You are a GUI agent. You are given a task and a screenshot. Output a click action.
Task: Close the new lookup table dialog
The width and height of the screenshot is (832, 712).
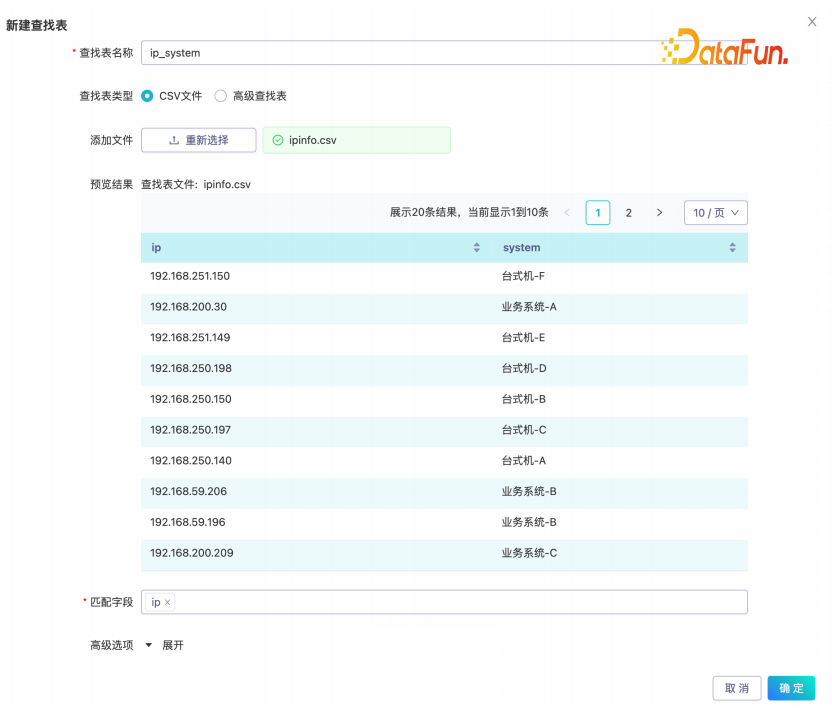click(811, 21)
